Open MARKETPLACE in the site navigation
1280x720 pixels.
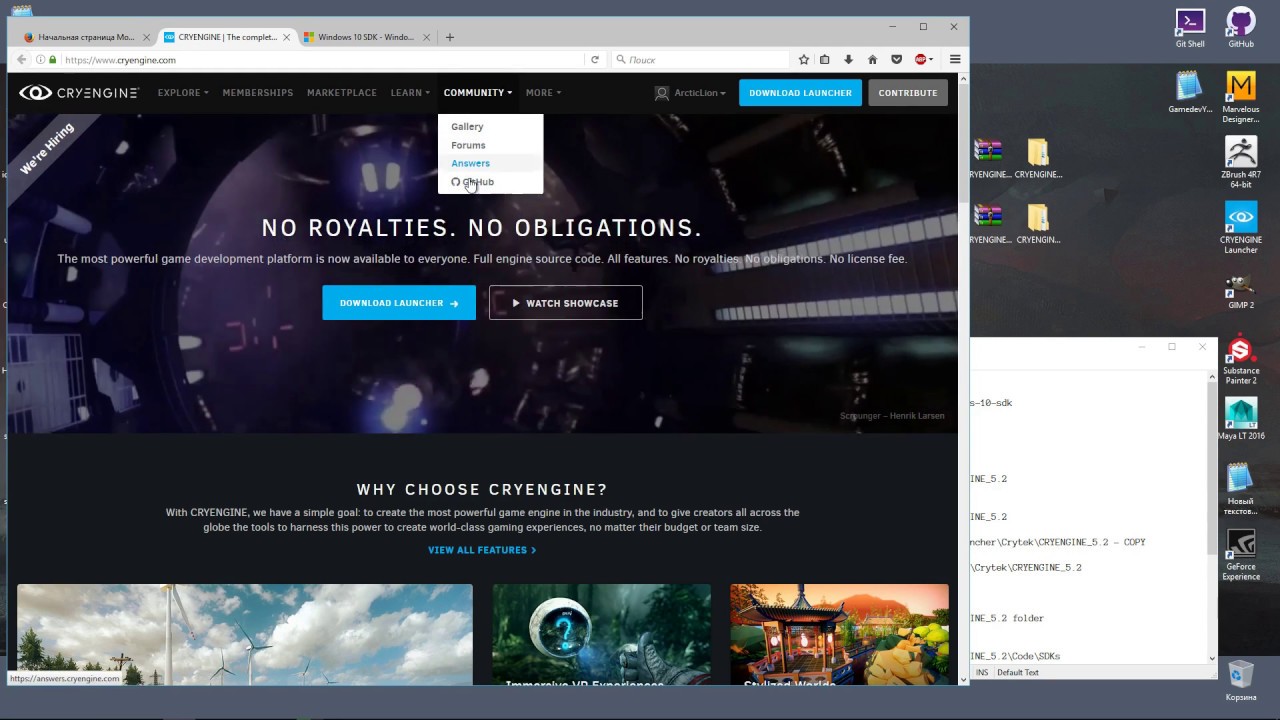(342, 93)
